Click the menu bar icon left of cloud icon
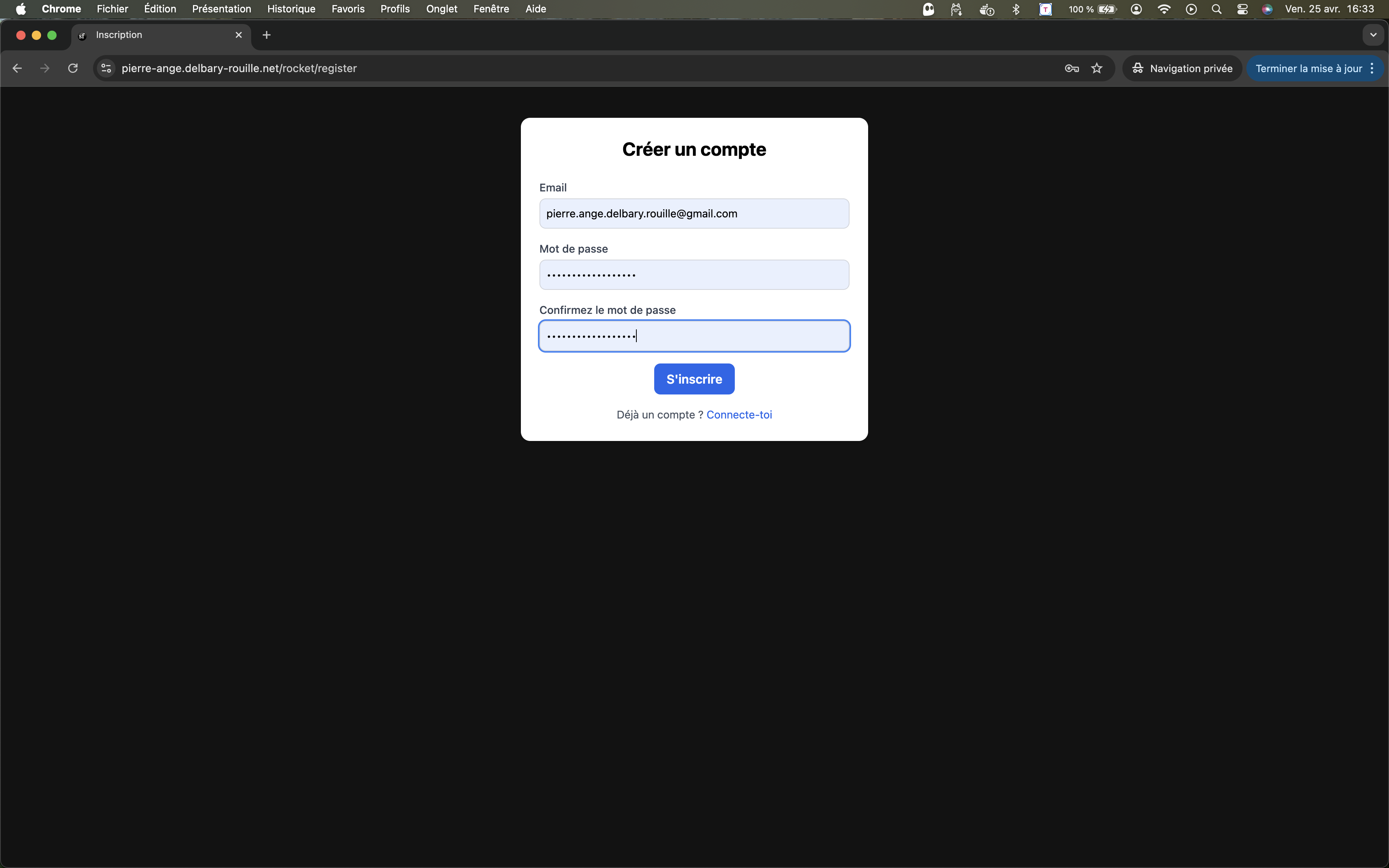Image resolution: width=1389 pixels, height=868 pixels. 956,9
